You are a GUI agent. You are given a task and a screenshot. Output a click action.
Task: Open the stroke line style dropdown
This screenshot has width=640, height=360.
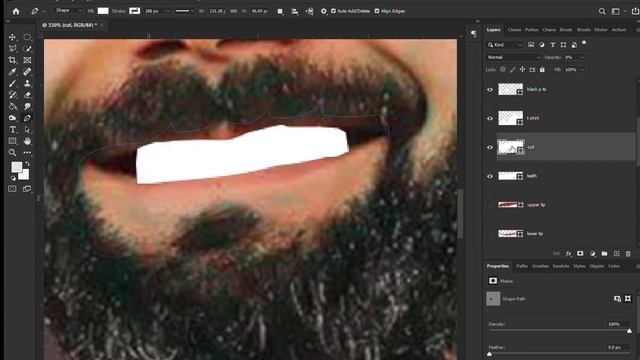point(184,11)
